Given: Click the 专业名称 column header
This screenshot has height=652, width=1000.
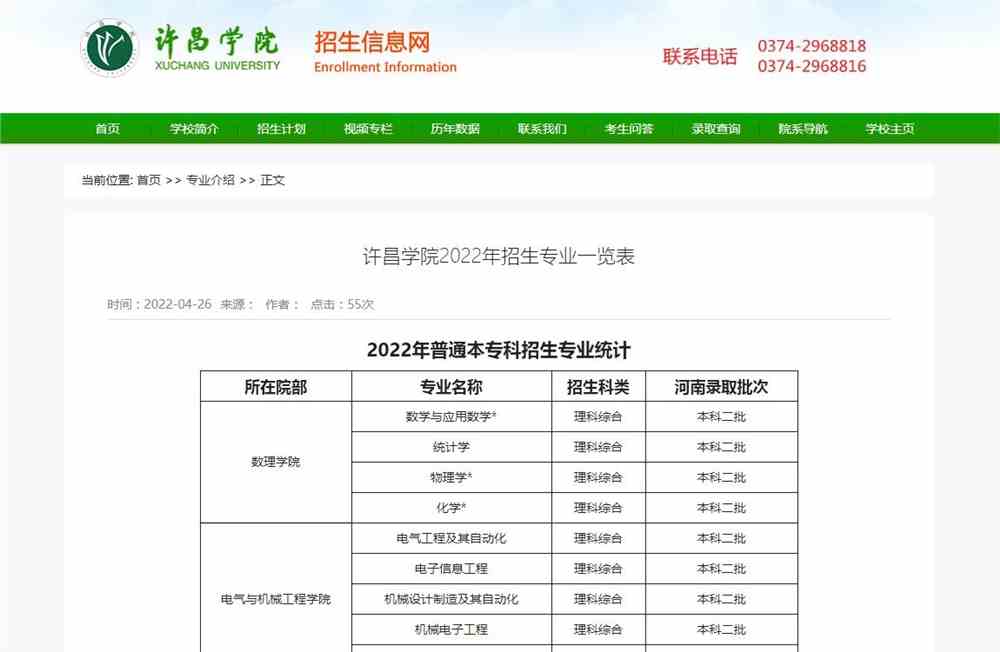Looking at the screenshot, I should (x=451, y=387).
